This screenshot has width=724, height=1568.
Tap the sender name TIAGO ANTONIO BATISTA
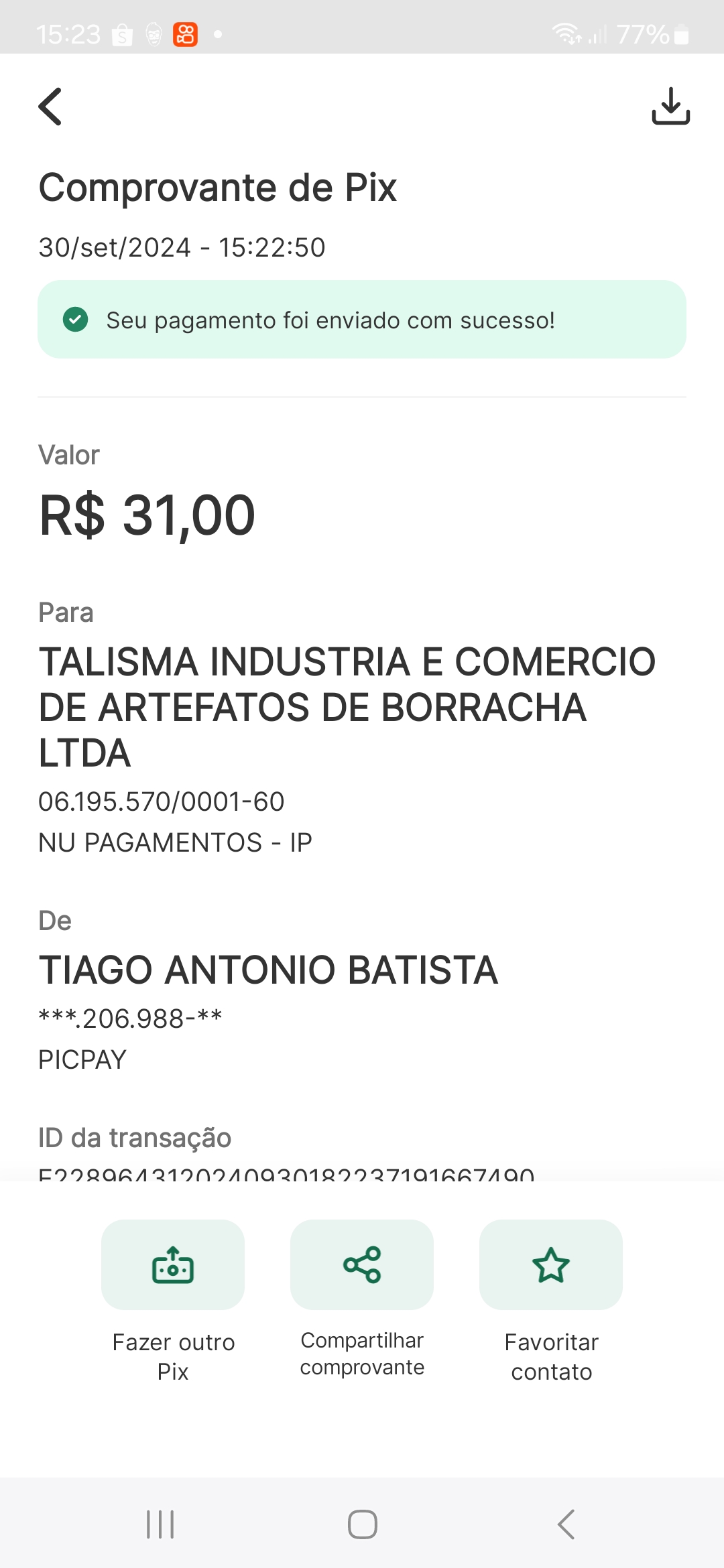click(268, 970)
